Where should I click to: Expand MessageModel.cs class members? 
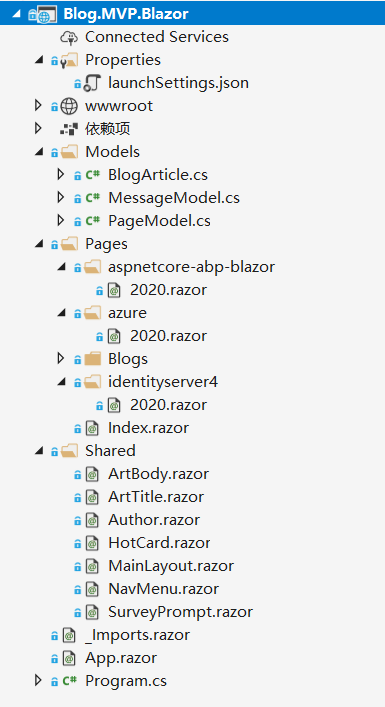tap(61, 197)
